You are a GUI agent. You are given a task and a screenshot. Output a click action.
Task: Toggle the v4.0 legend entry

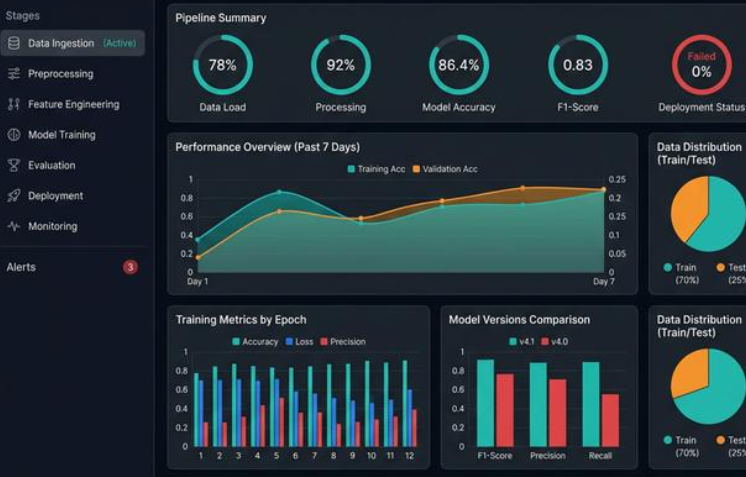[x=555, y=341]
